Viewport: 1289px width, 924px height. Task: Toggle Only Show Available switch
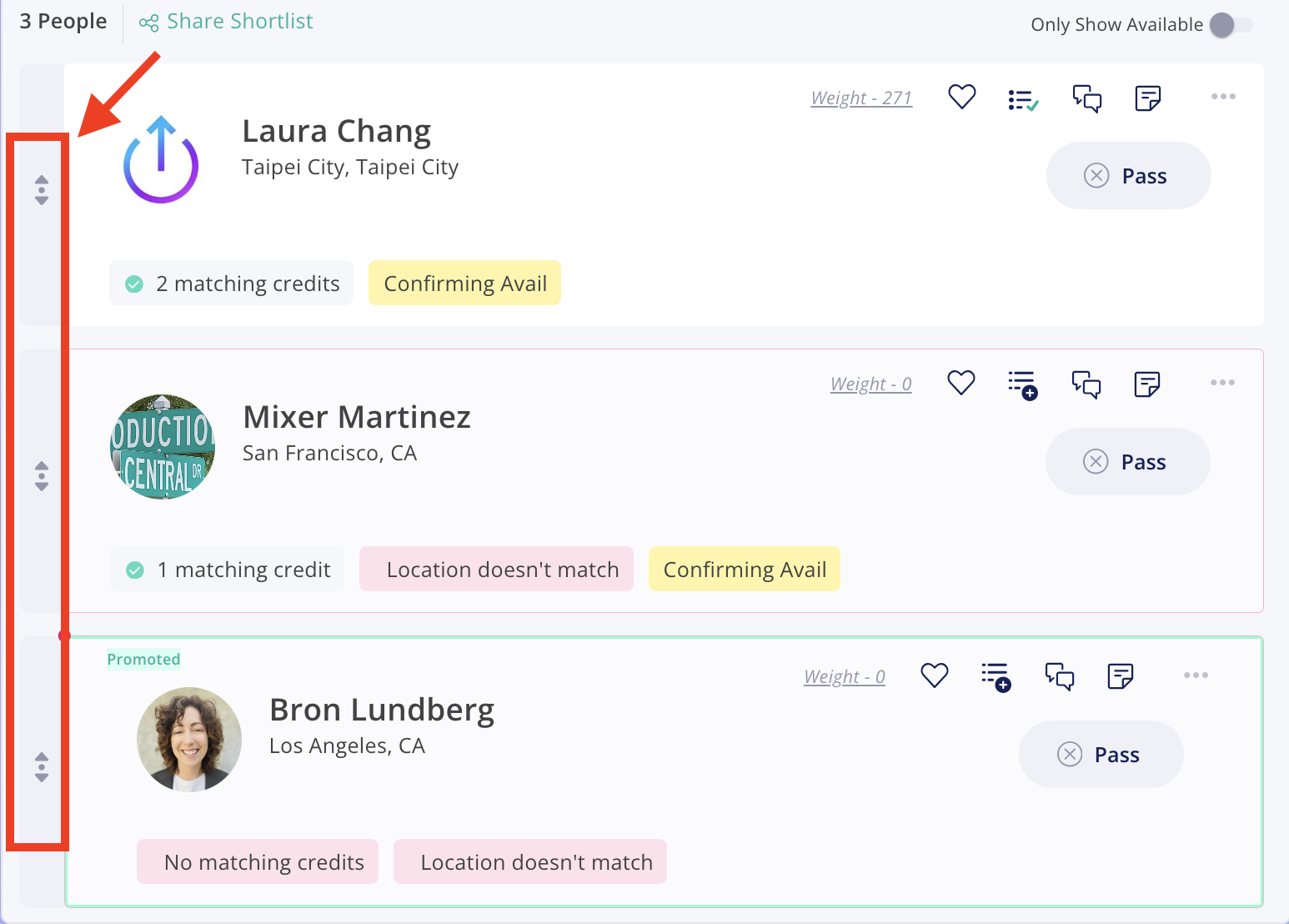coord(1231,25)
